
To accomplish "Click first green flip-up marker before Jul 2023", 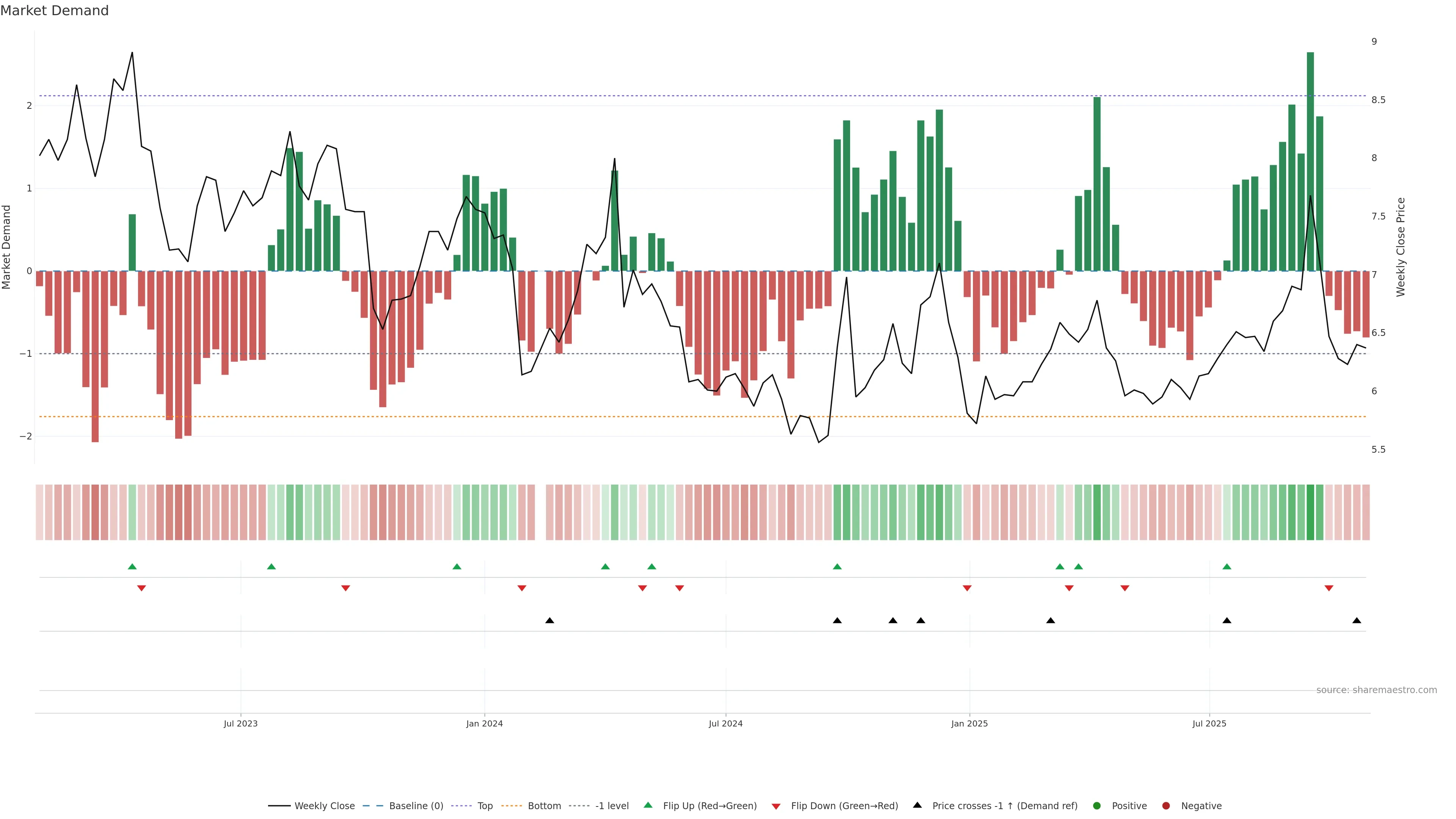I will (132, 566).
